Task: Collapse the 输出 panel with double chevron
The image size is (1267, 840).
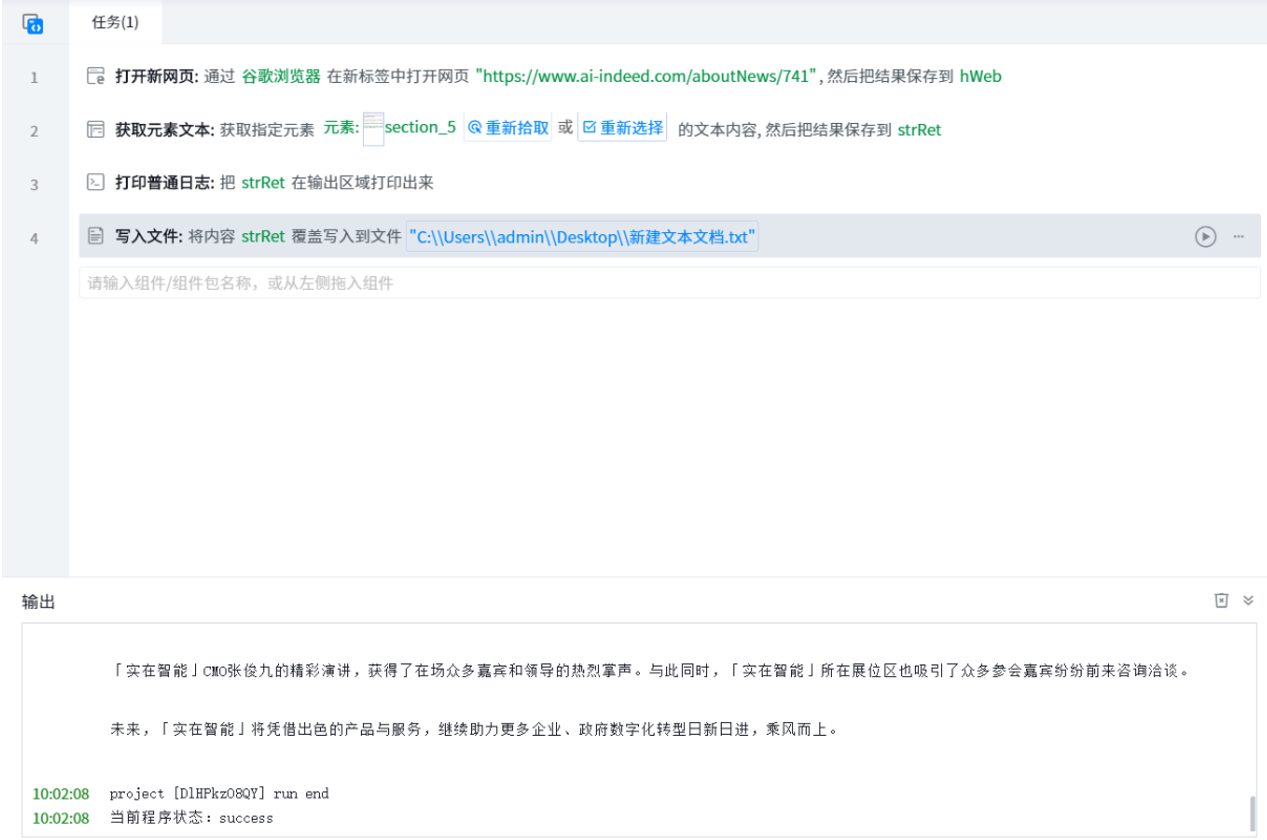Action: (x=1248, y=600)
